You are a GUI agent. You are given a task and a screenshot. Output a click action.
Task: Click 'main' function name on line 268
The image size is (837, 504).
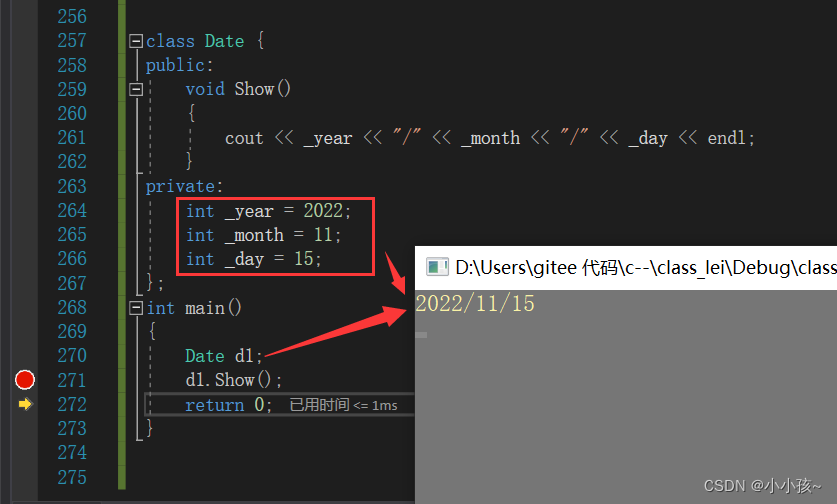pos(204,308)
